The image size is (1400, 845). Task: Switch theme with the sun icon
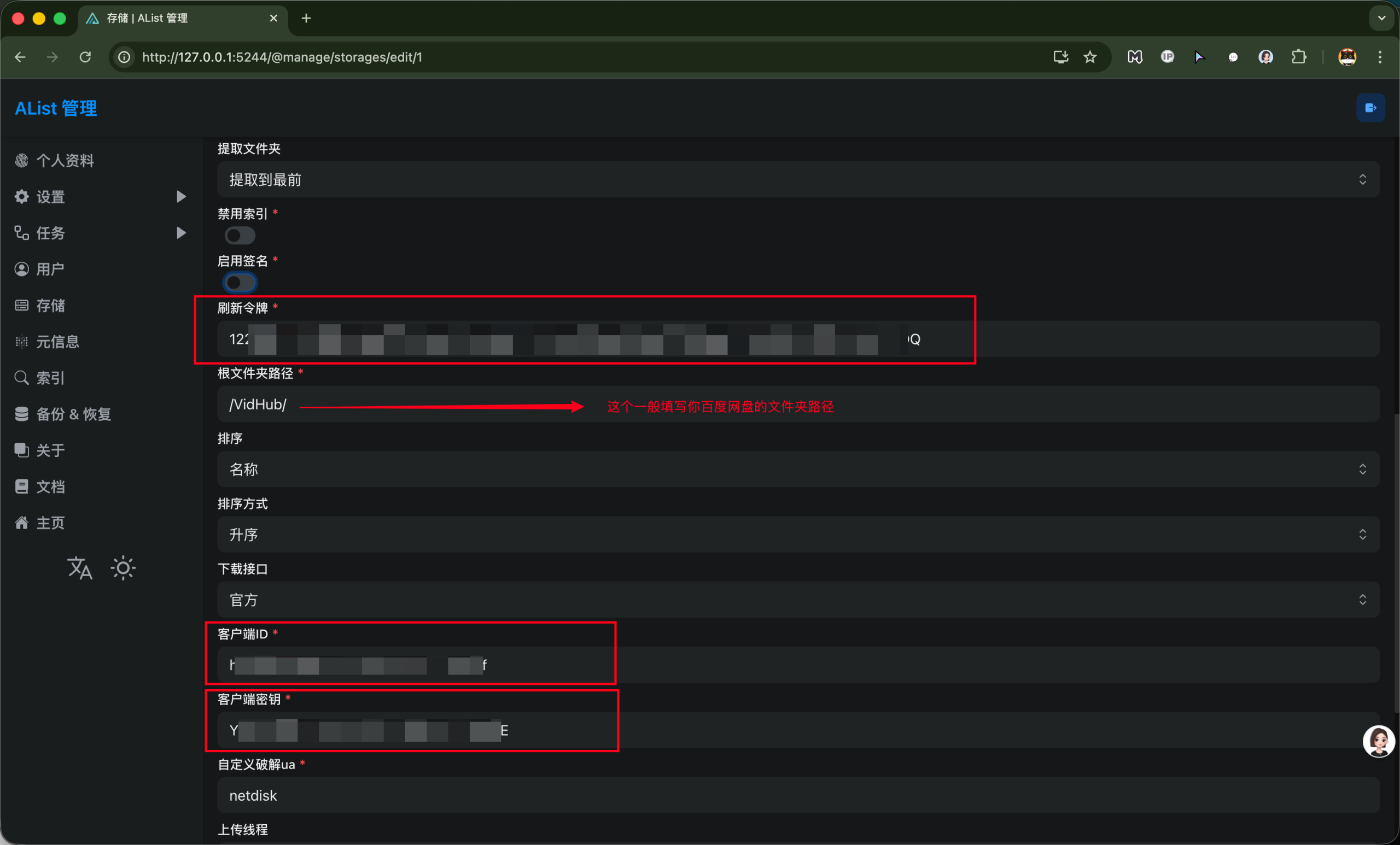[122, 568]
